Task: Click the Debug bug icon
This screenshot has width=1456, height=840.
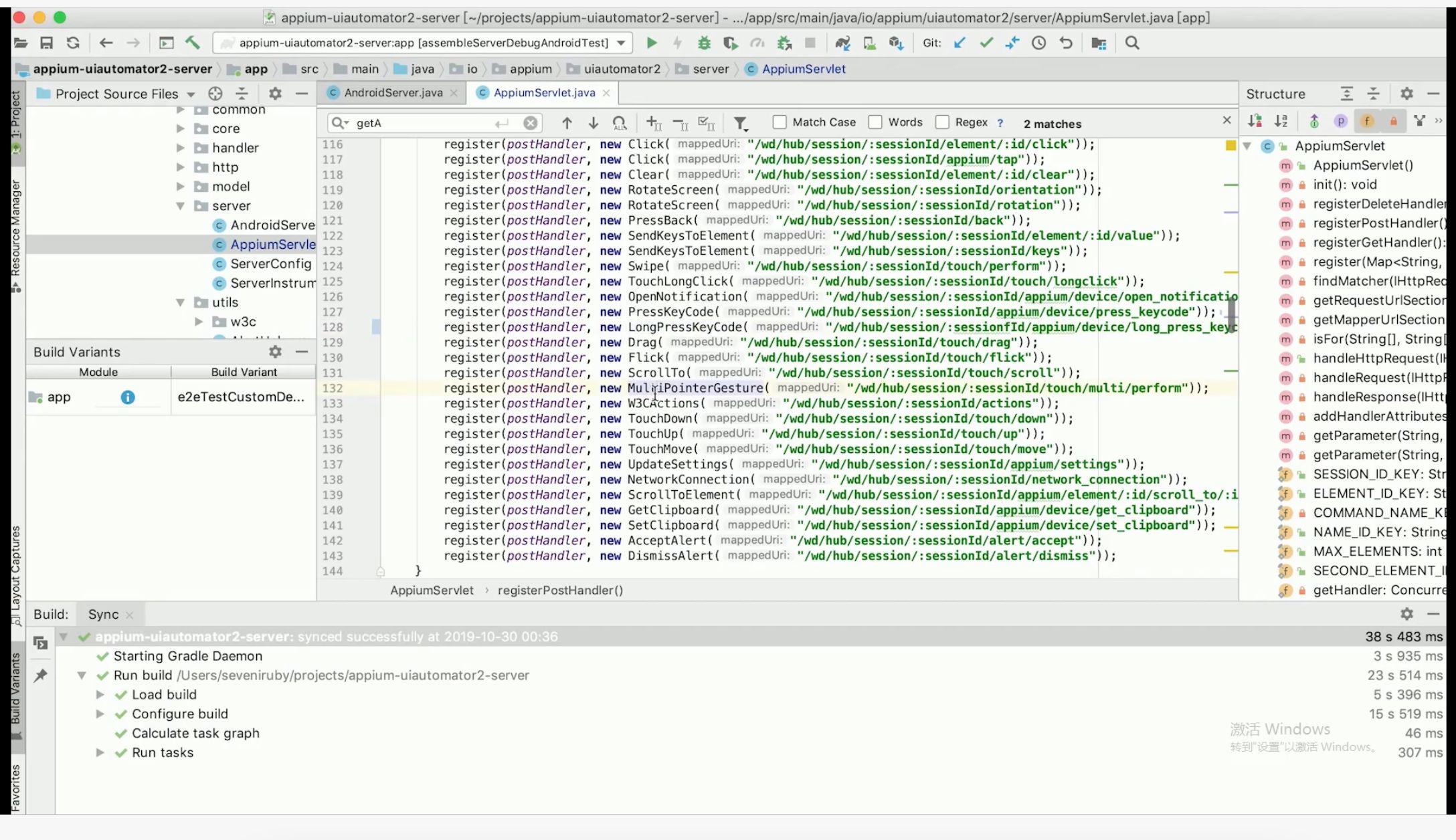Action: pos(704,43)
